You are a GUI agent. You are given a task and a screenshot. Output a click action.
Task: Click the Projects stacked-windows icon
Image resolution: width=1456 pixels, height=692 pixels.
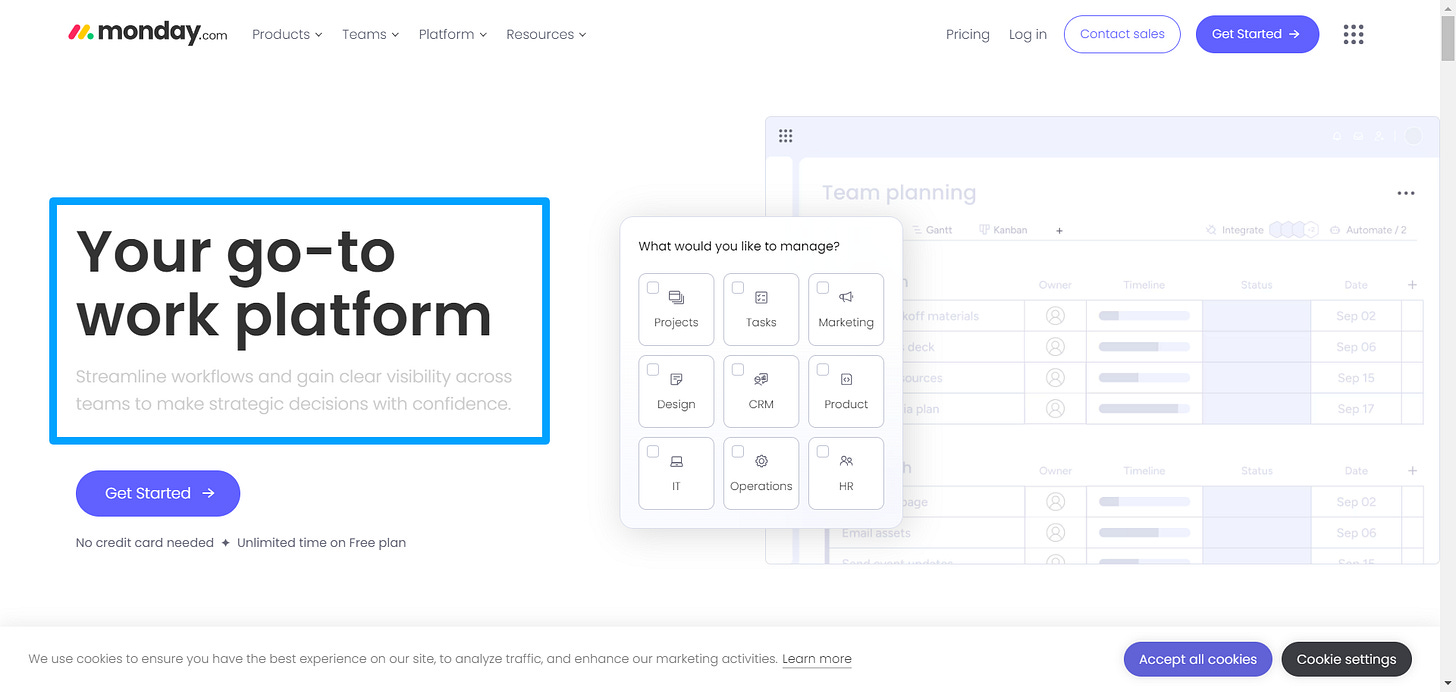(676, 297)
